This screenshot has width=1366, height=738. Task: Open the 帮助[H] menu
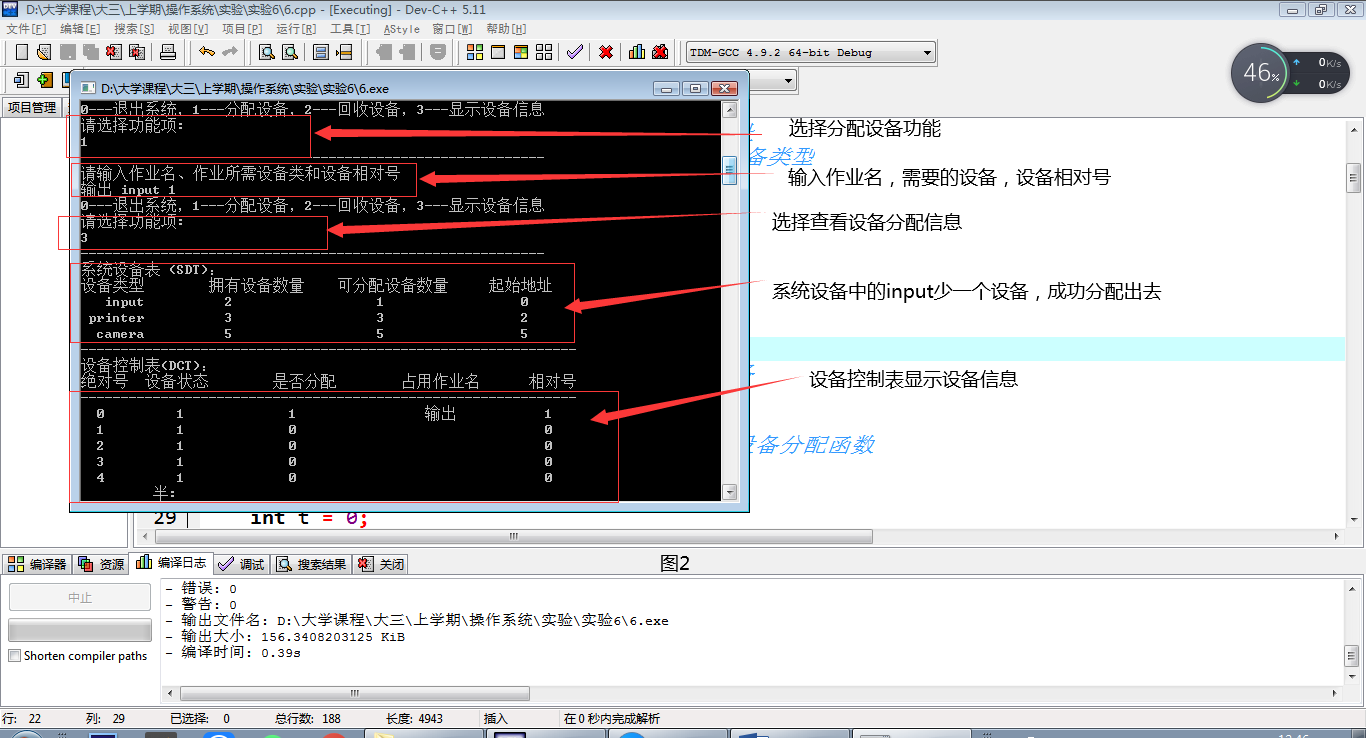point(505,29)
